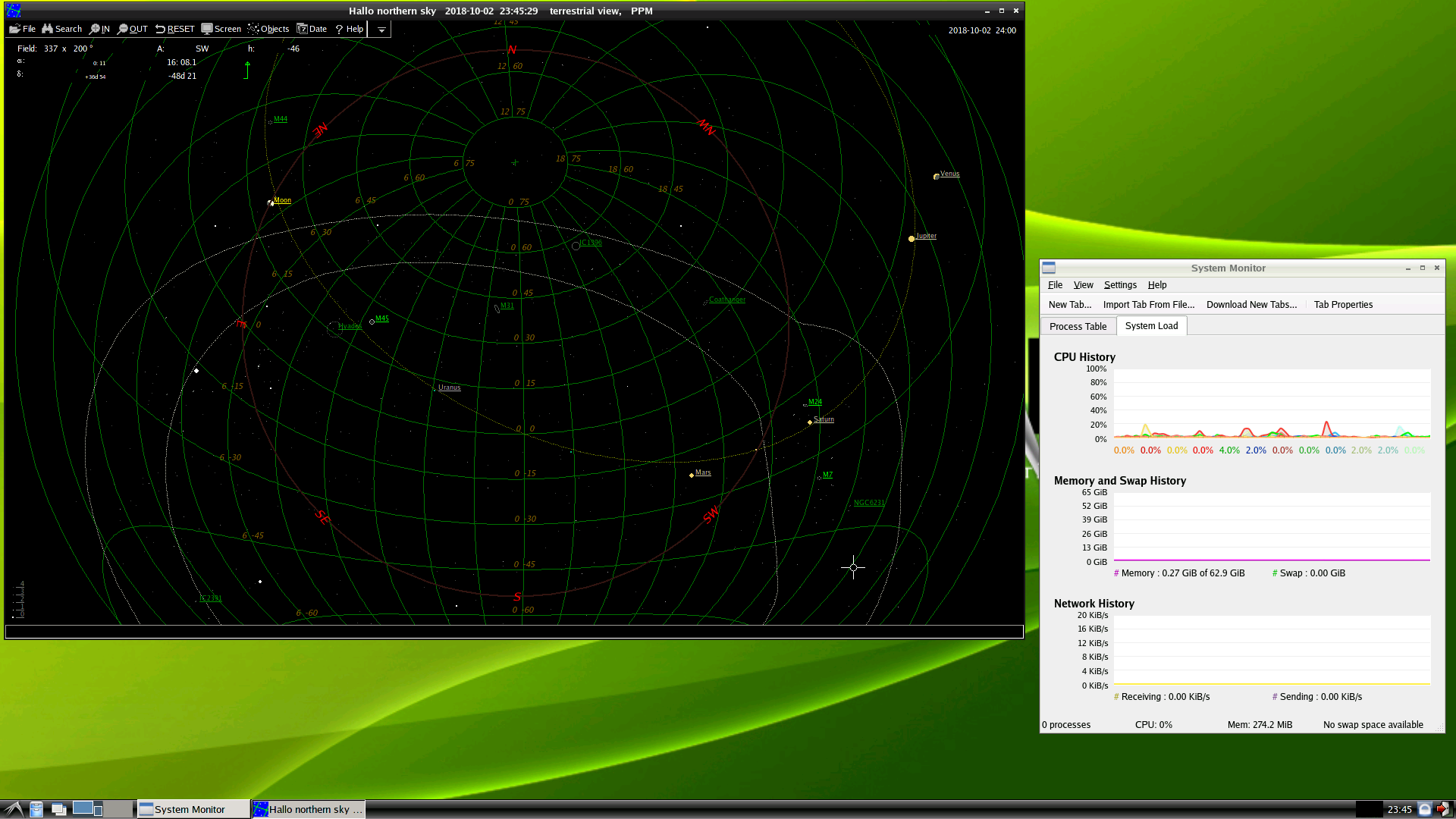
Task: Open the start menu bird icon on taskbar
Action: click(x=14, y=809)
